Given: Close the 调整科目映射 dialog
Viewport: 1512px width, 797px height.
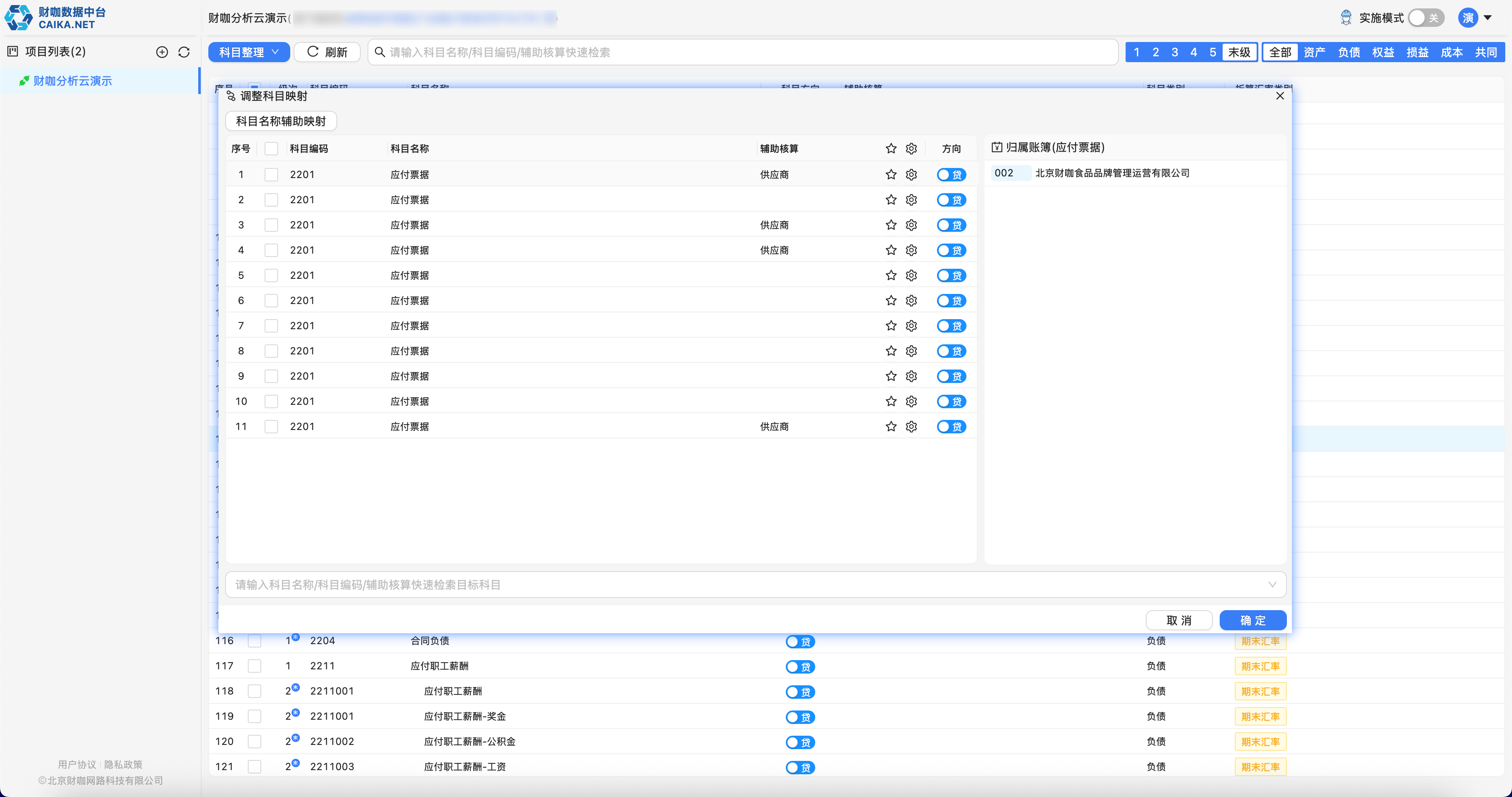Looking at the screenshot, I should point(1280,96).
